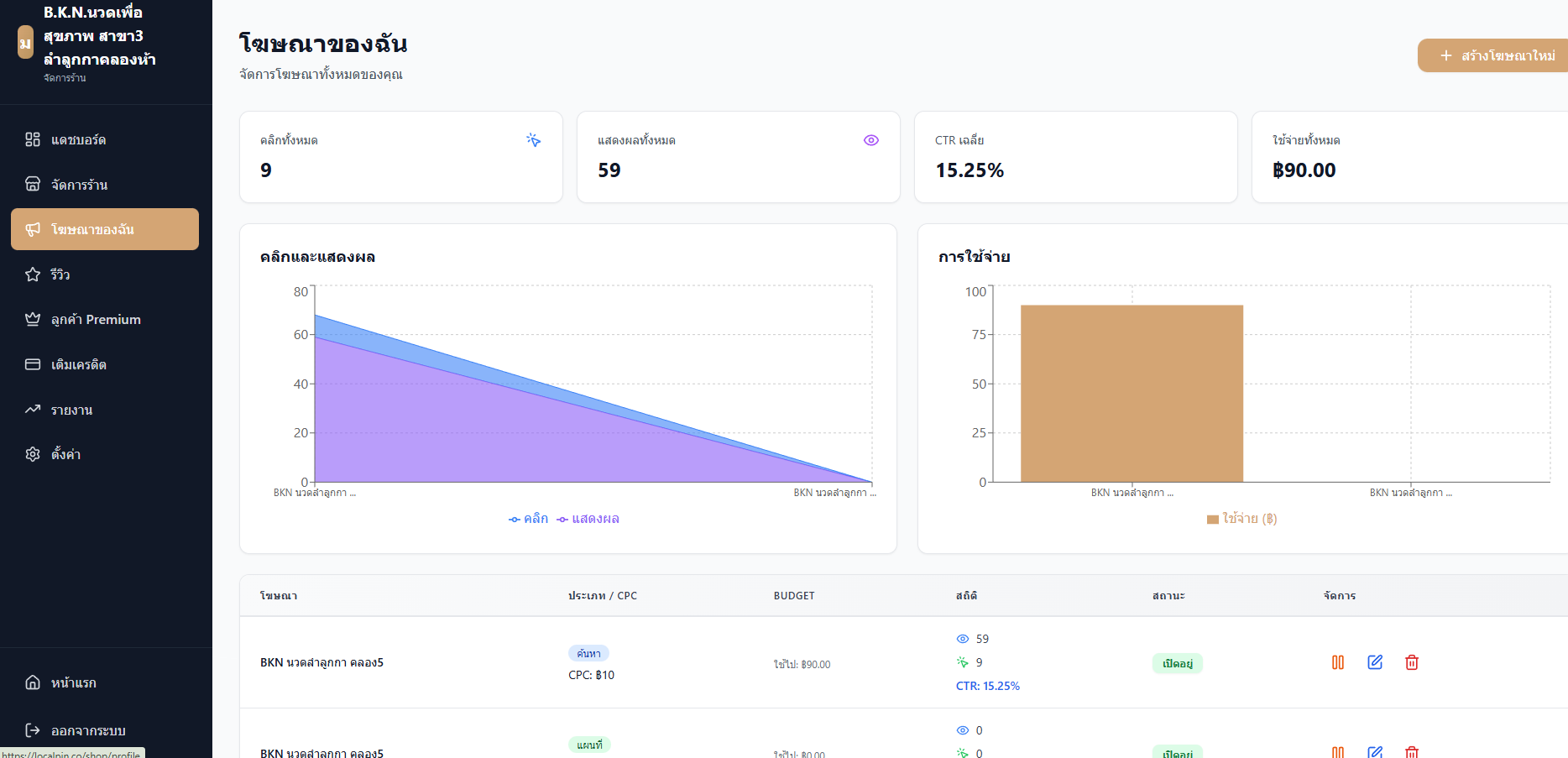Navigate to เติมเครดิต top-up page
Viewport: 1568px width, 758px height.
[x=78, y=364]
